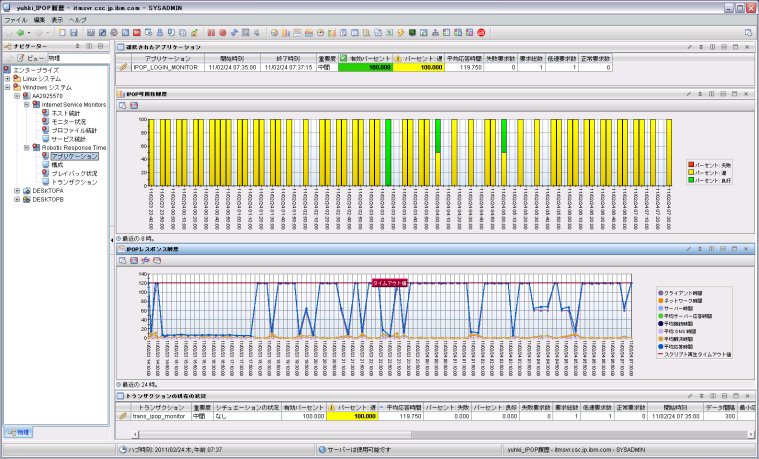
Task: Select ホスト統計 in the navigator tree
Action: [66, 113]
